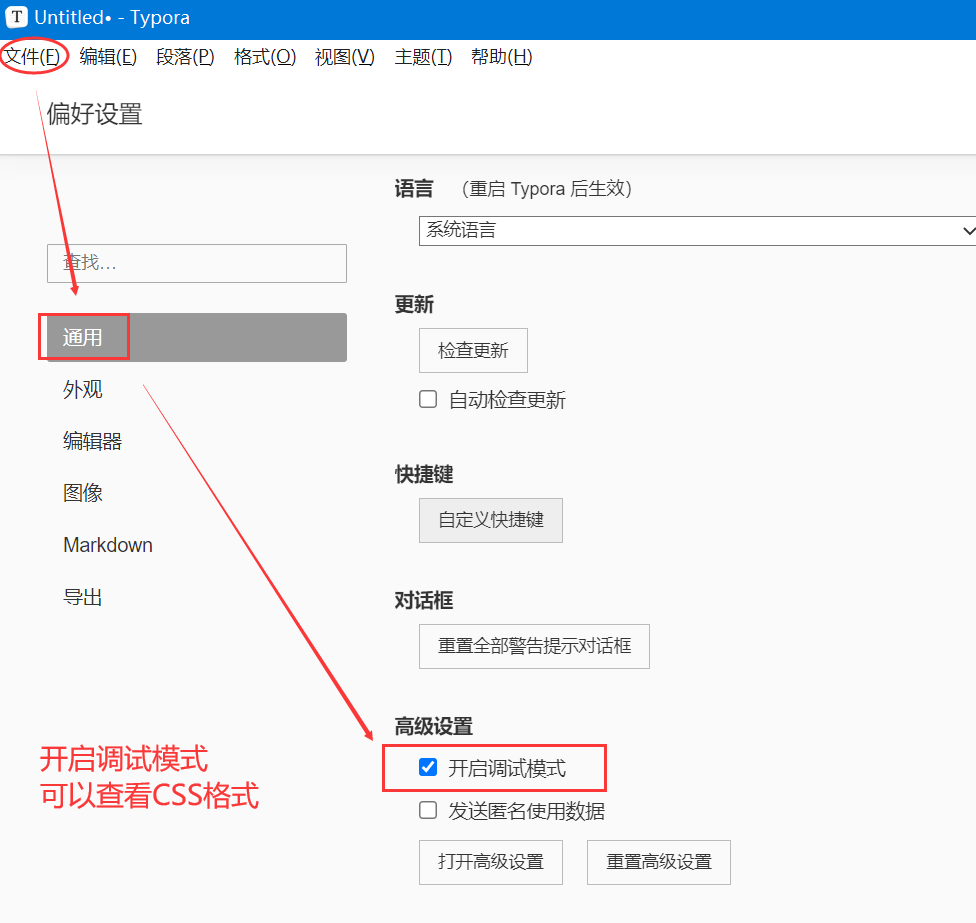Open the 视图(V) menu
The height and width of the screenshot is (923, 976).
click(x=344, y=57)
